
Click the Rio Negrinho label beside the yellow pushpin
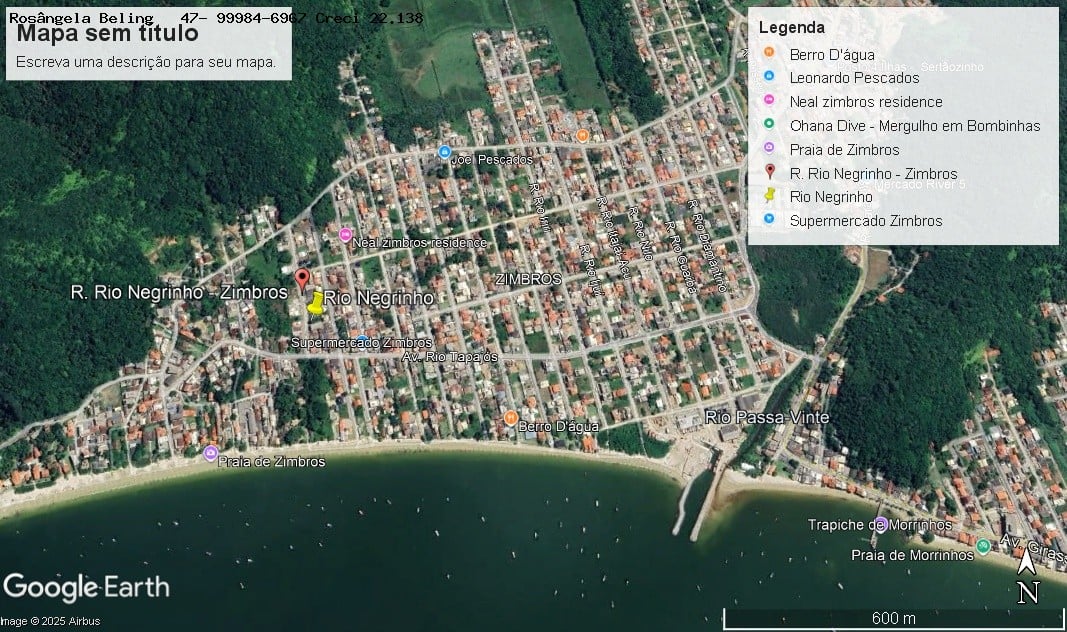[x=378, y=297]
